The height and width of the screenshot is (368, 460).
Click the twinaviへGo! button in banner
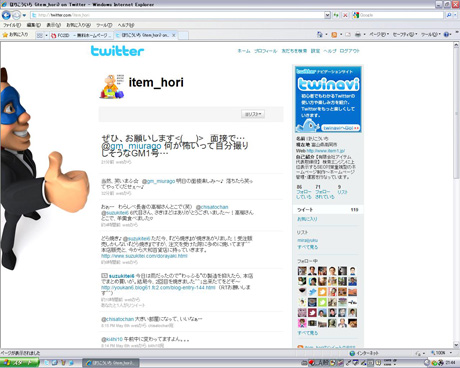[x=341, y=128]
